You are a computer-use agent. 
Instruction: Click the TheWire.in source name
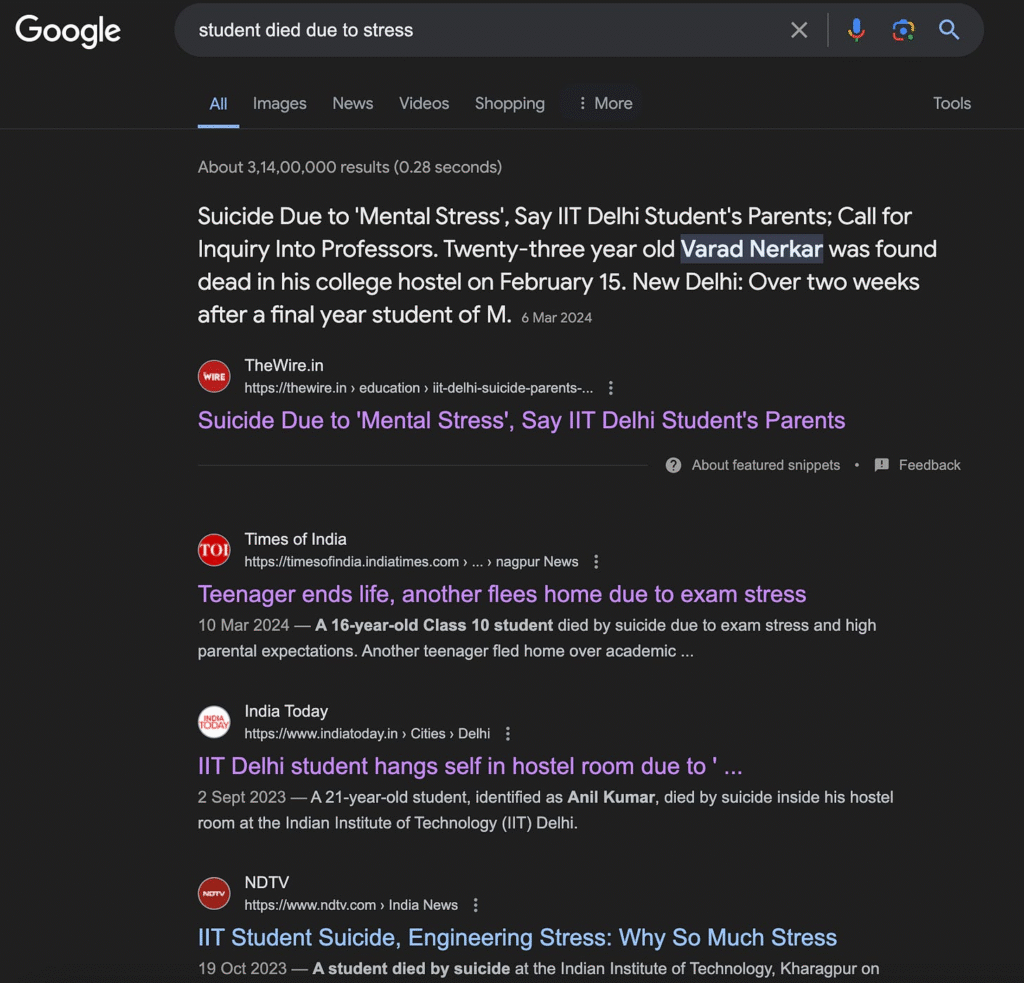point(284,365)
